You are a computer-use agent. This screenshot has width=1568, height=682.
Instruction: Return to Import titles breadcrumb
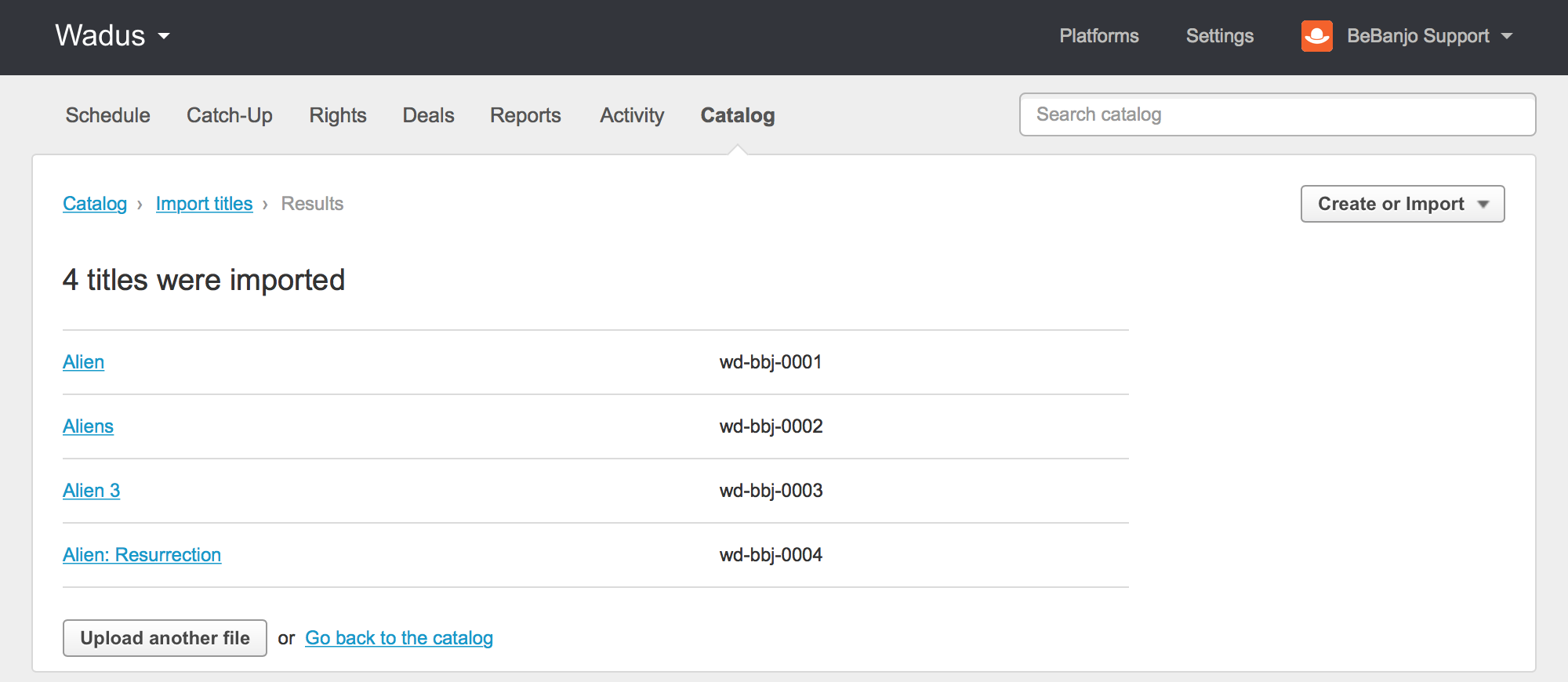(204, 204)
